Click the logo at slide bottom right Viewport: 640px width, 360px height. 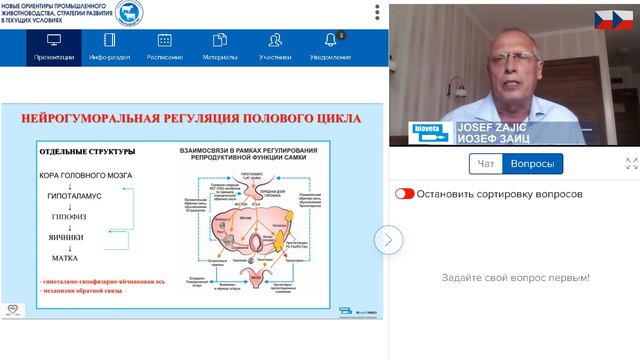coord(358,311)
